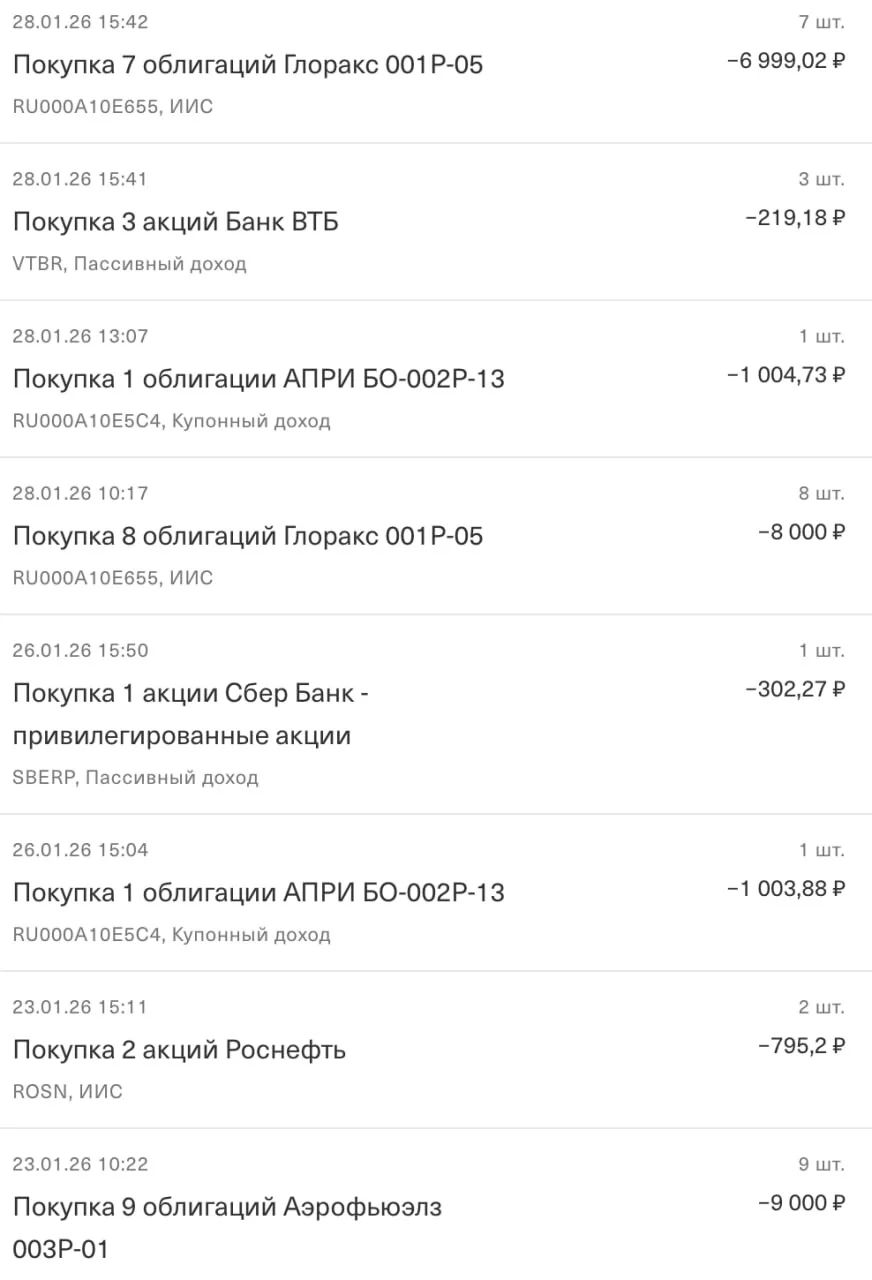Open the Сбер Банк preferred shares purchase
Viewport: 872px width, 1280px height.
(x=436, y=714)
